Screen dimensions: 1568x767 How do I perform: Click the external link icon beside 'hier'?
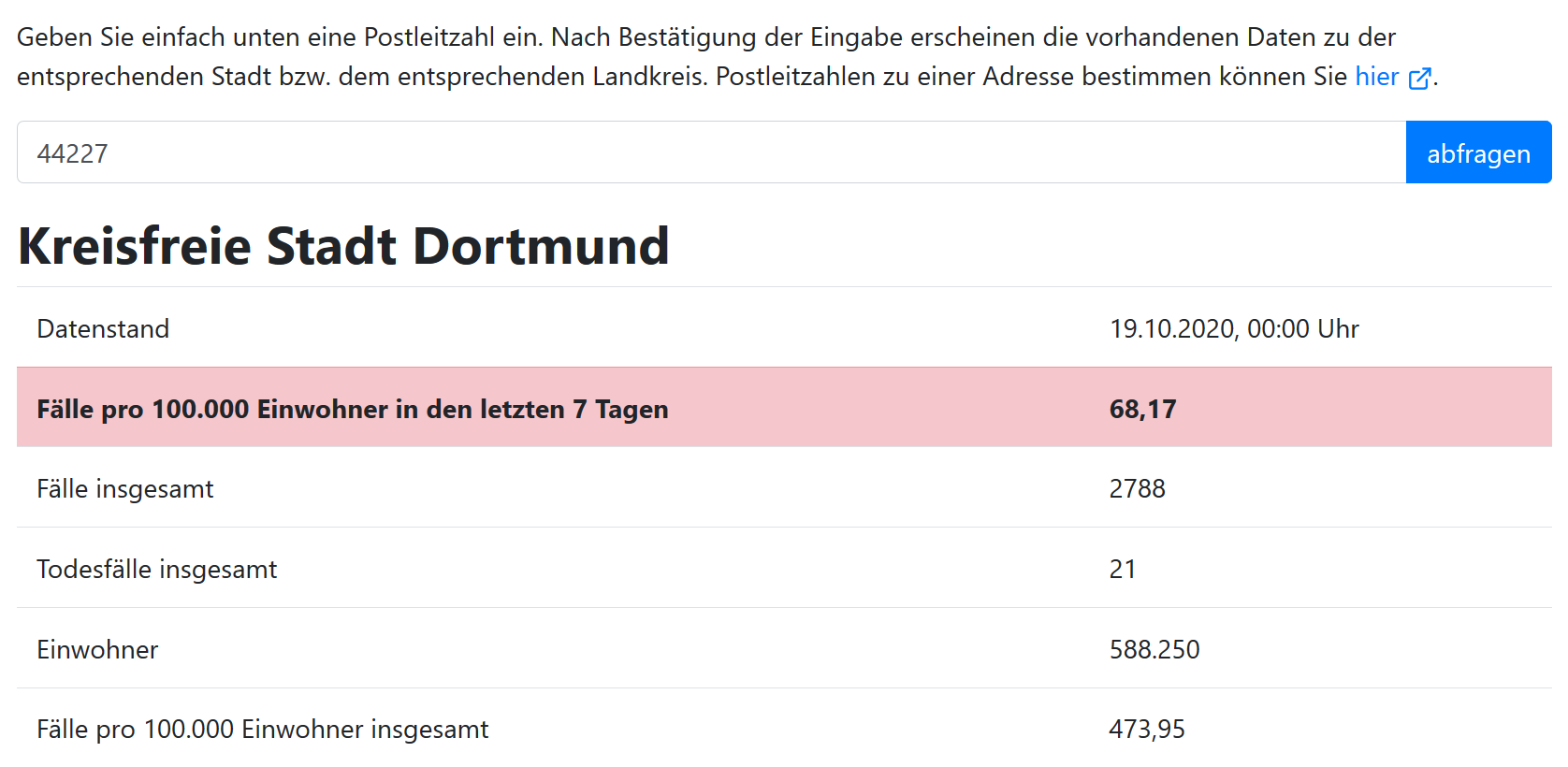point(1419,79)
